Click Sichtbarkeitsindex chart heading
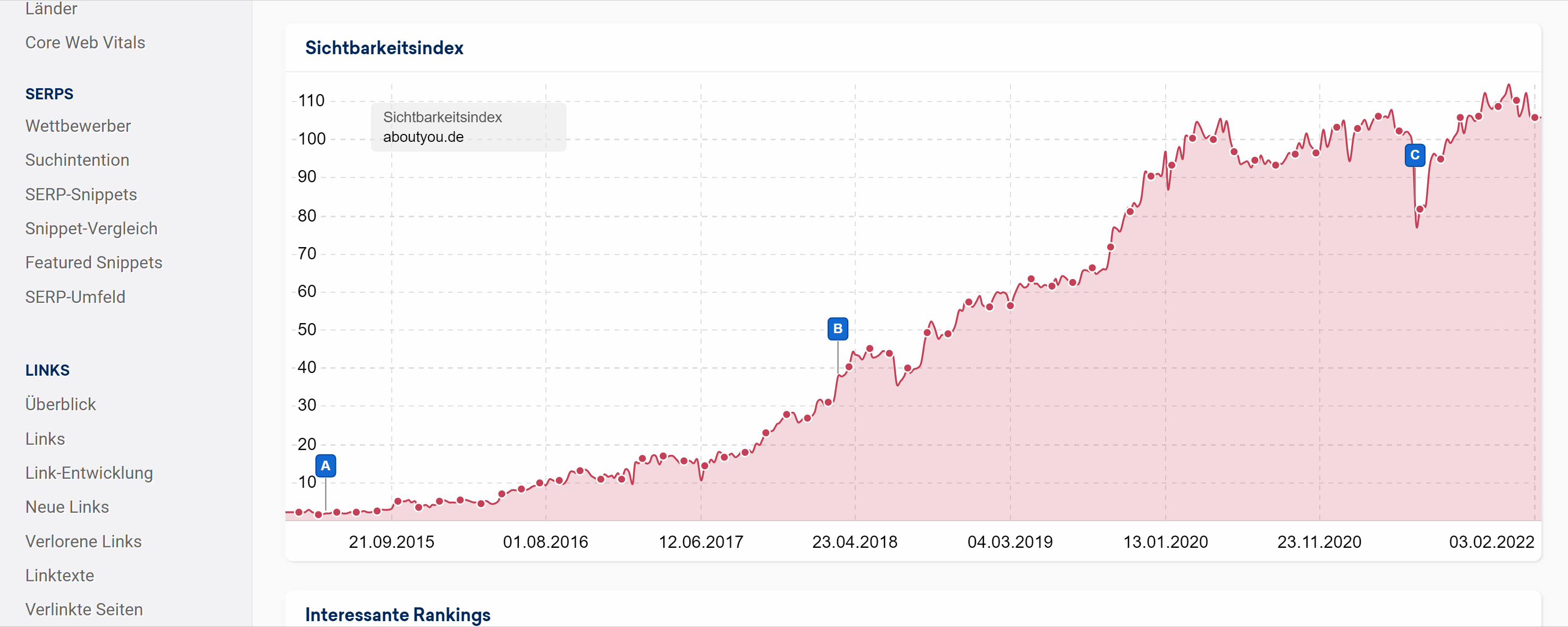This screenshot has height=627, width=1568. coord(384,47)
